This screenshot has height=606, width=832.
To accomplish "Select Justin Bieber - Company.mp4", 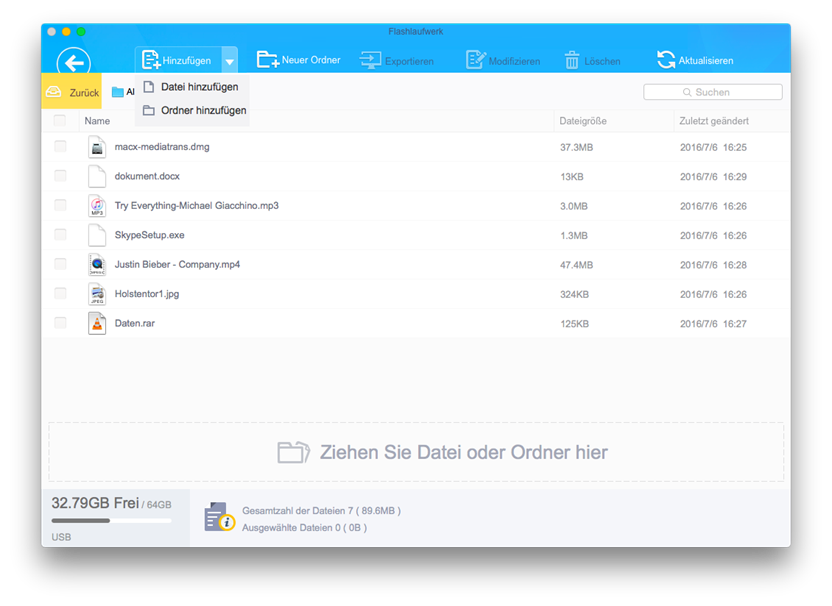I will pos(177,264).
